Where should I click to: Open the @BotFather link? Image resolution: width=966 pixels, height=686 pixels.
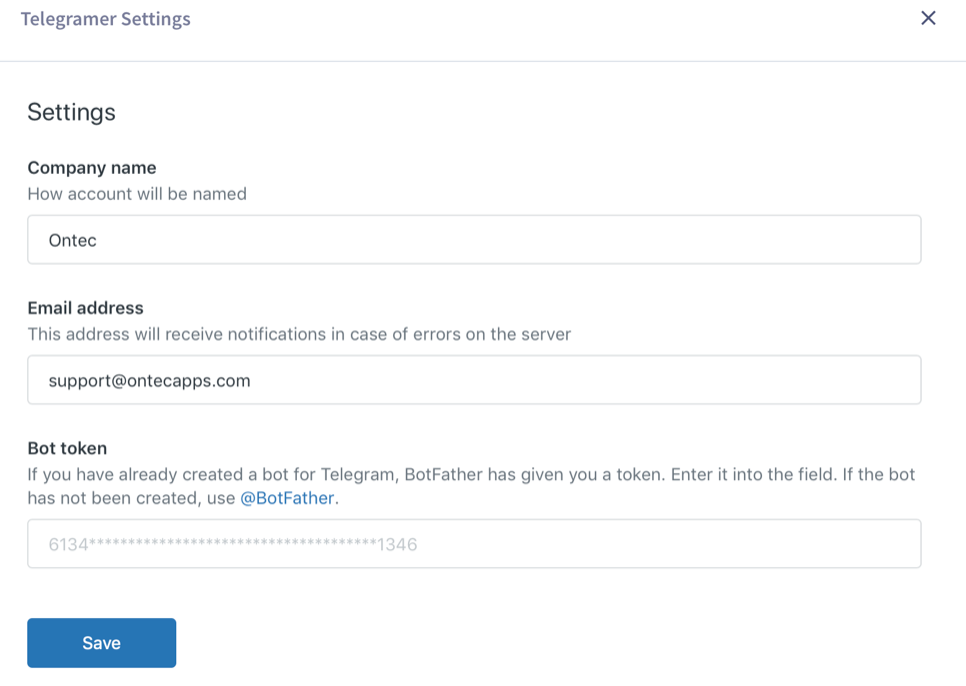pos(288,498)
